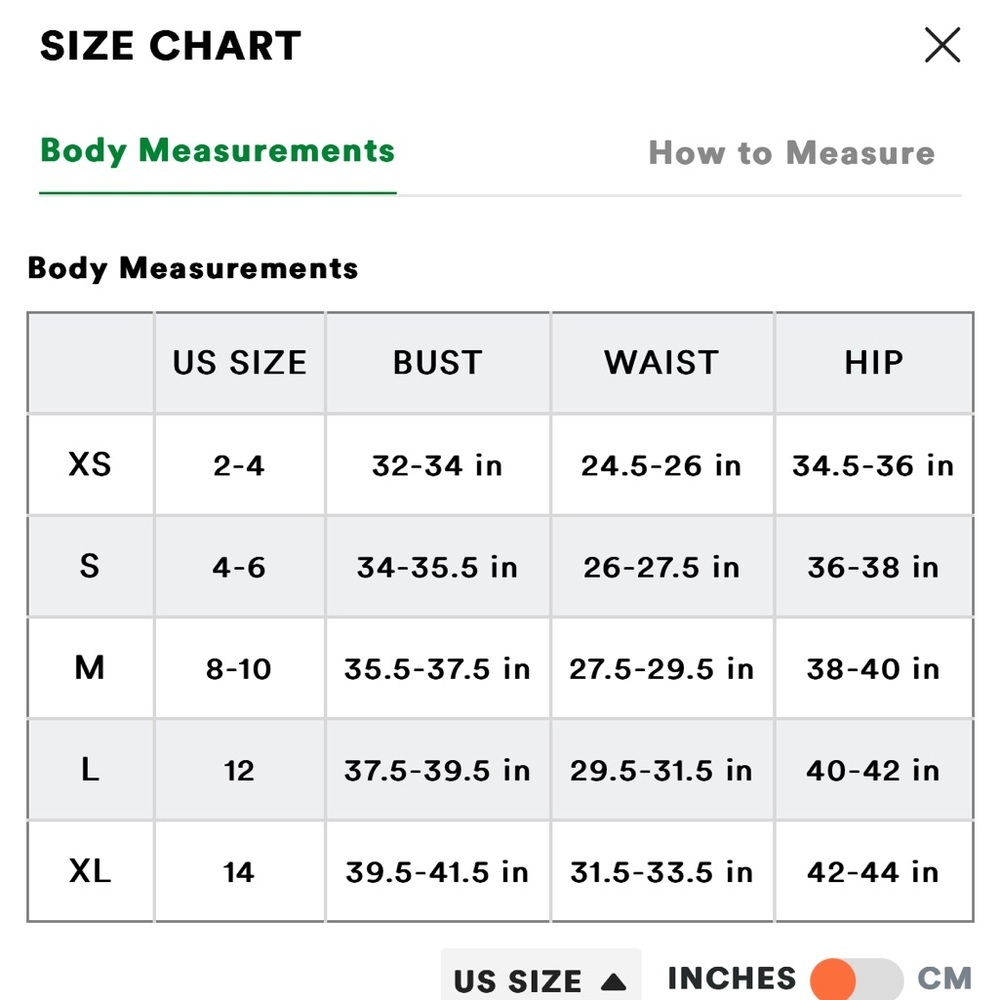Screen dimensions: 1000x1000
Task: Select the S size row label
Action: [89, 566]
